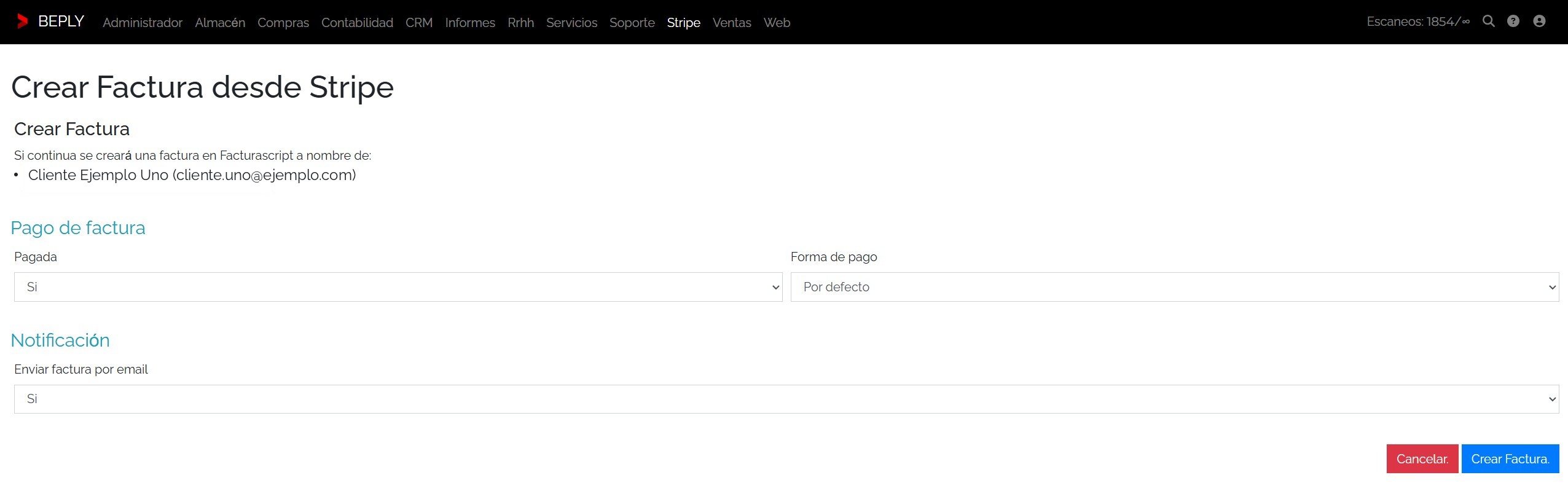The width and height of the screenshot is (1568, 499).
Task: Click the blue Crear Factura button
Action: [1510, 459]
